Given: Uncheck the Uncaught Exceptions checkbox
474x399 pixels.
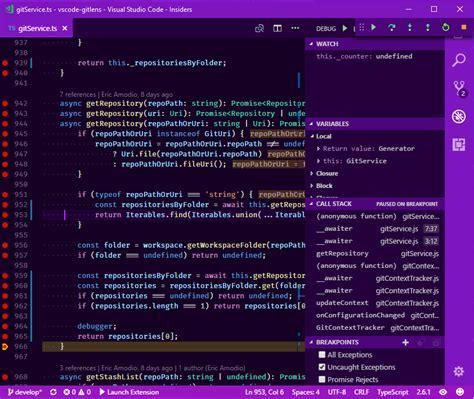Looking at the screenshot, I should (322, 367).
